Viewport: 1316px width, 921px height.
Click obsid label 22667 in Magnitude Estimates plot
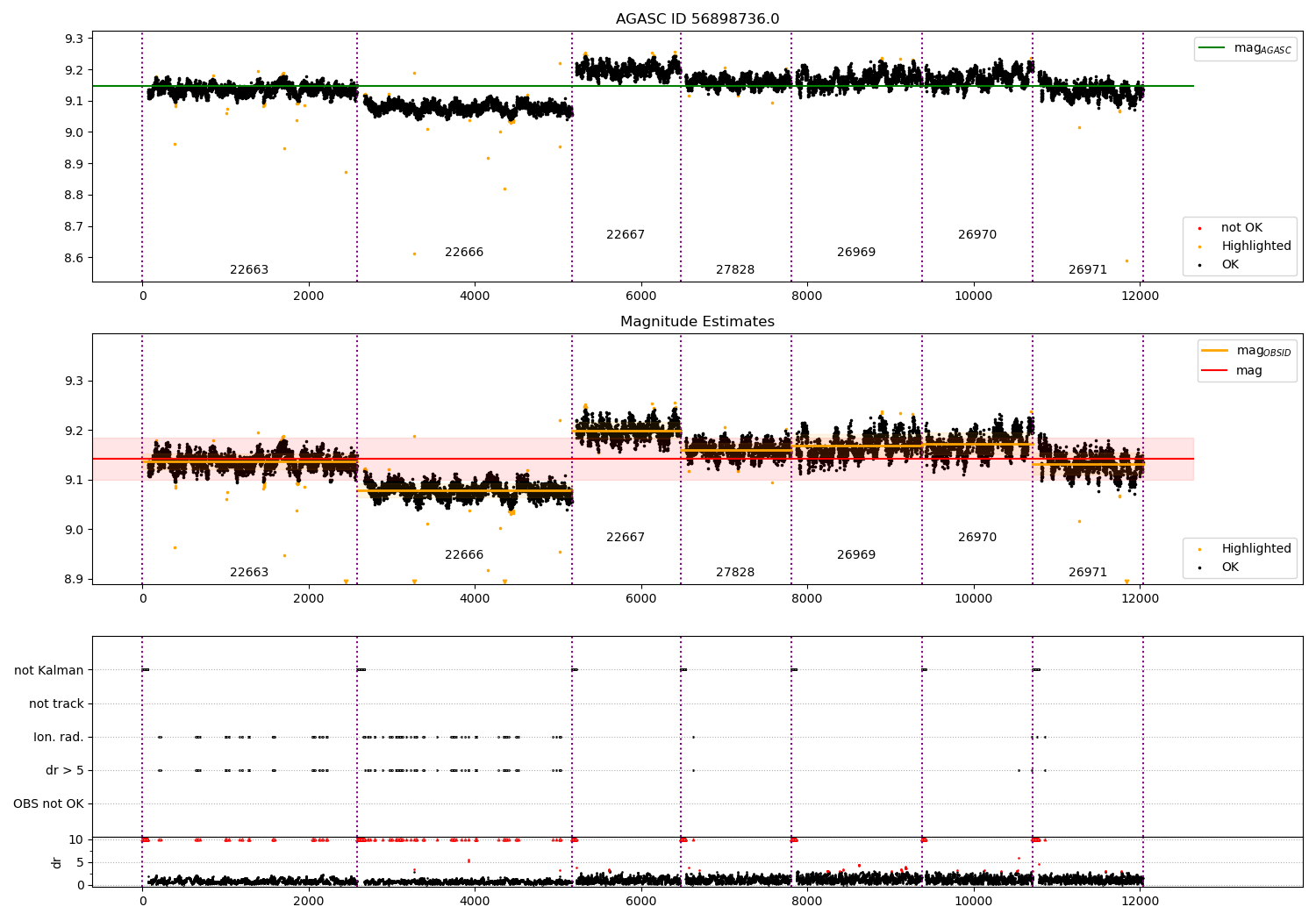click(x=626, y=538)
